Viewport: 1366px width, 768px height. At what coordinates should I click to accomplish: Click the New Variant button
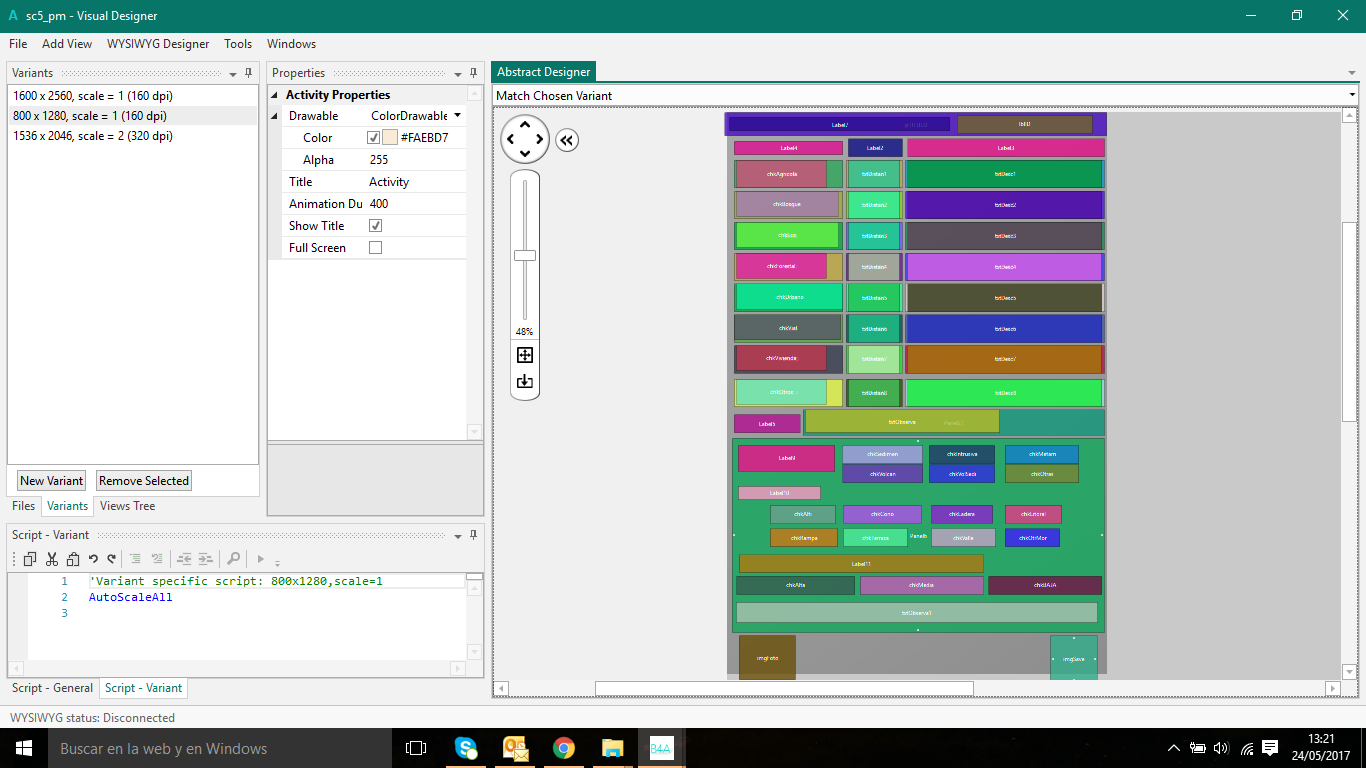(x=52, y=481)
